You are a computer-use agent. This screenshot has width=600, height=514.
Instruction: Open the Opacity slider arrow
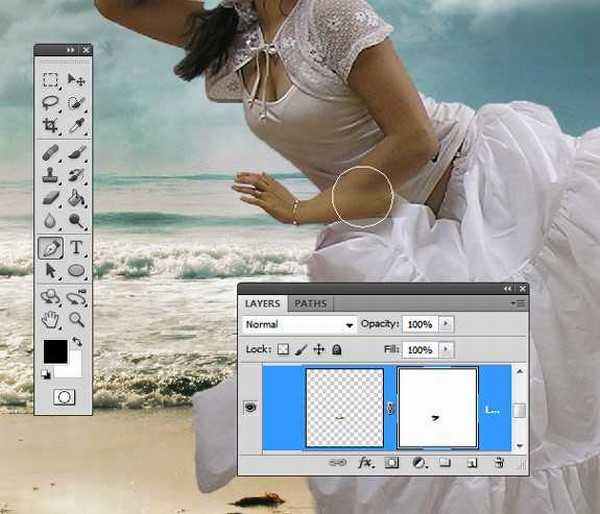pos(446,325)
